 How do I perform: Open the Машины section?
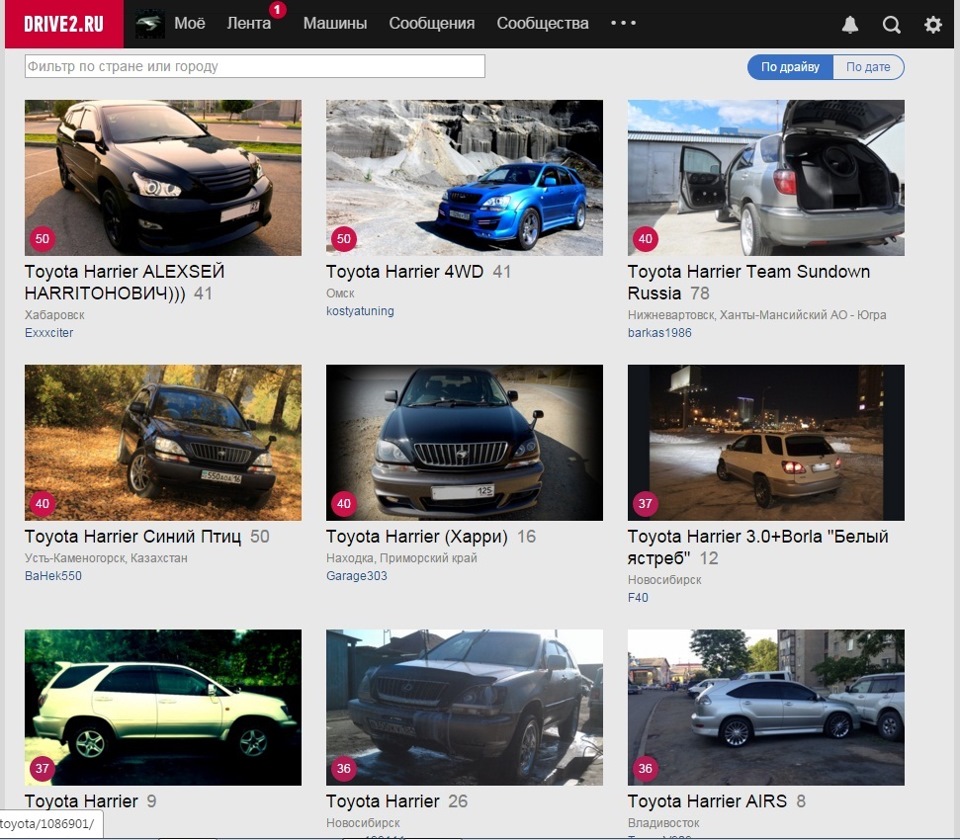point(335,23)
